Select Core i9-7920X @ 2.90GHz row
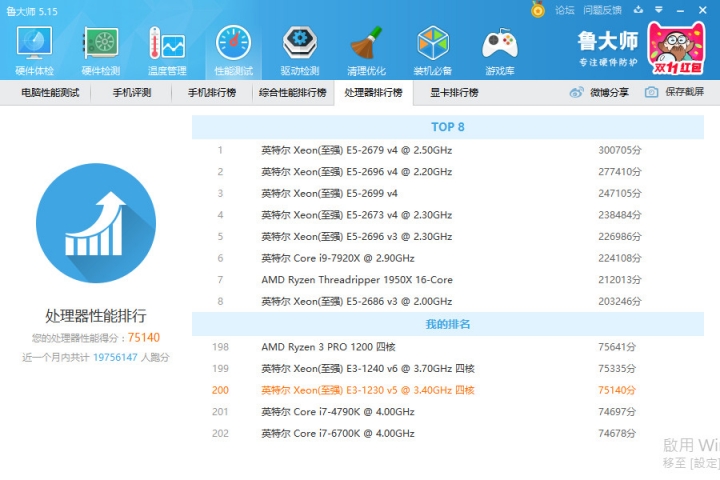This screenshot has height=480, width=720. (448, 258)
